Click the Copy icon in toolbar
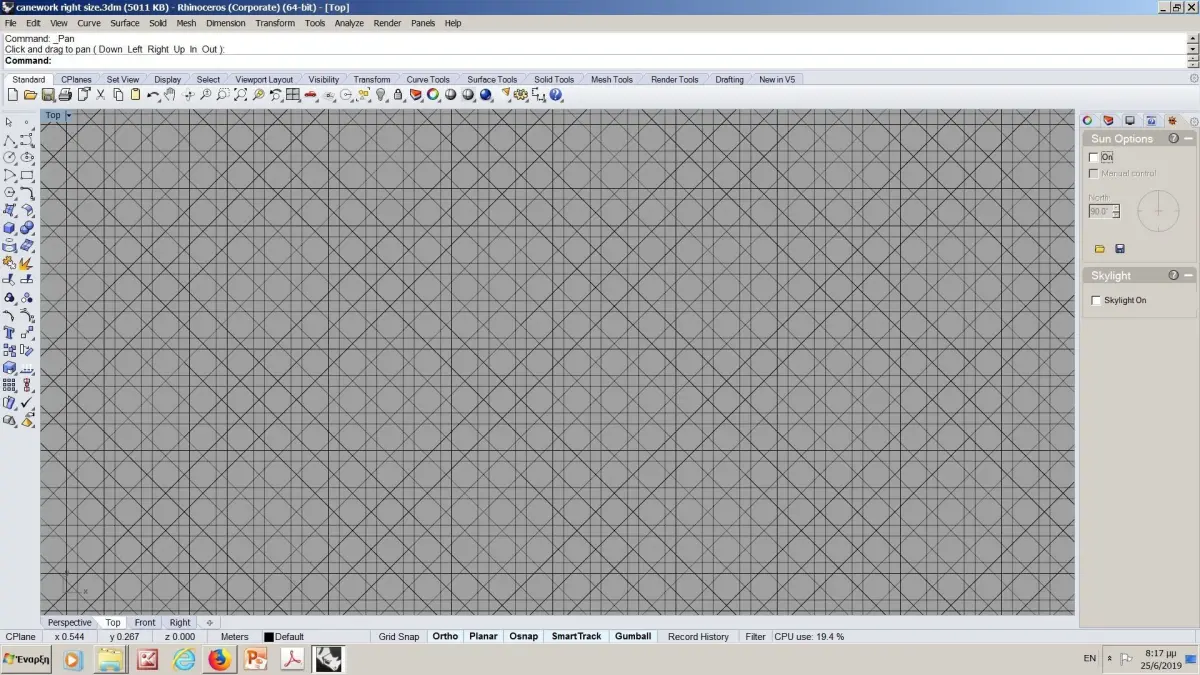Viewport: 1200px width, 675px height. pos(118,95)
